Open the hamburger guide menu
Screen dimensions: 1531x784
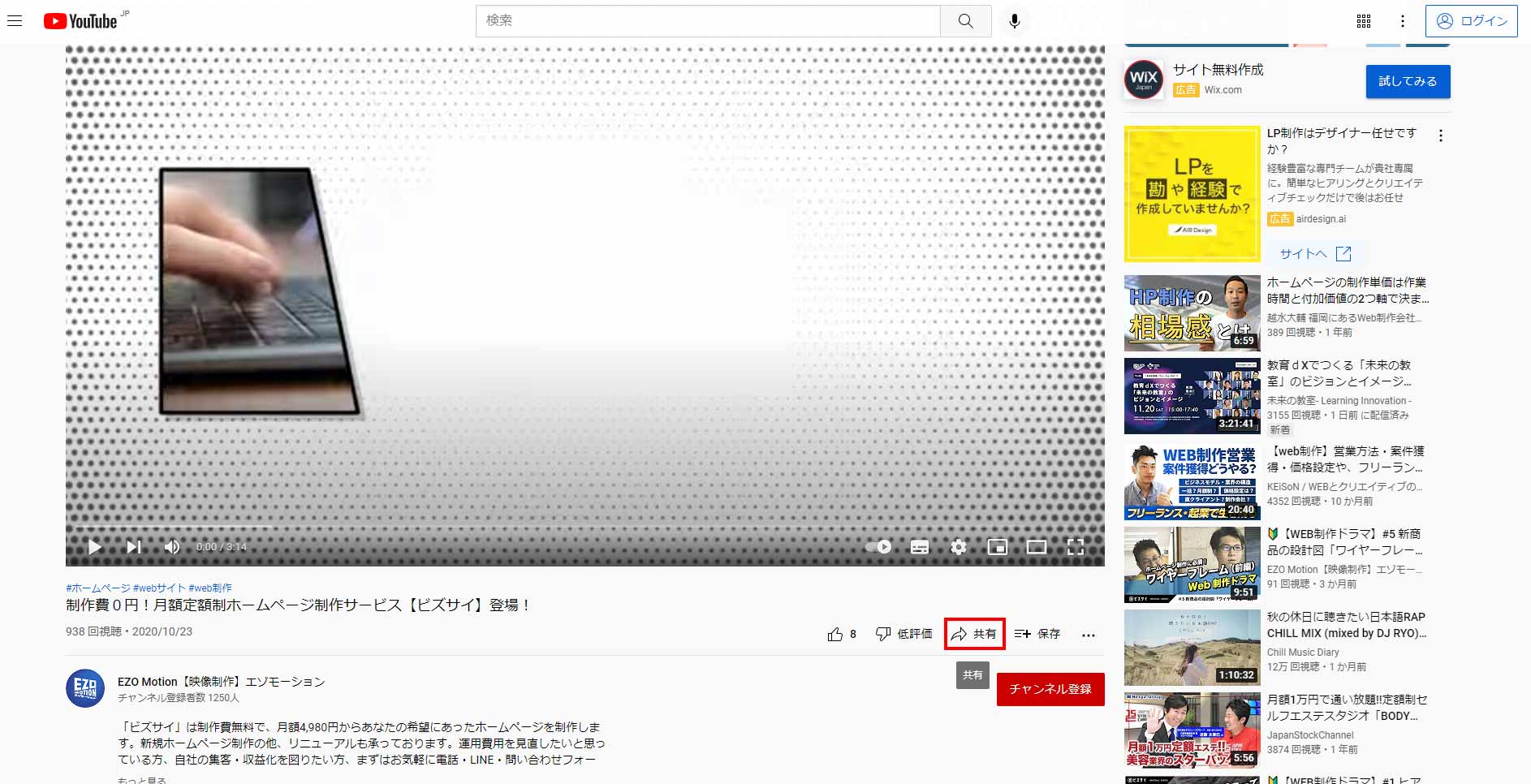tap(15, 21)
